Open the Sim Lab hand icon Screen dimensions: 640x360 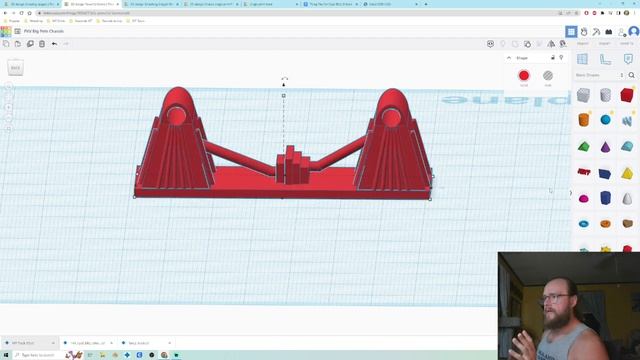584,31
